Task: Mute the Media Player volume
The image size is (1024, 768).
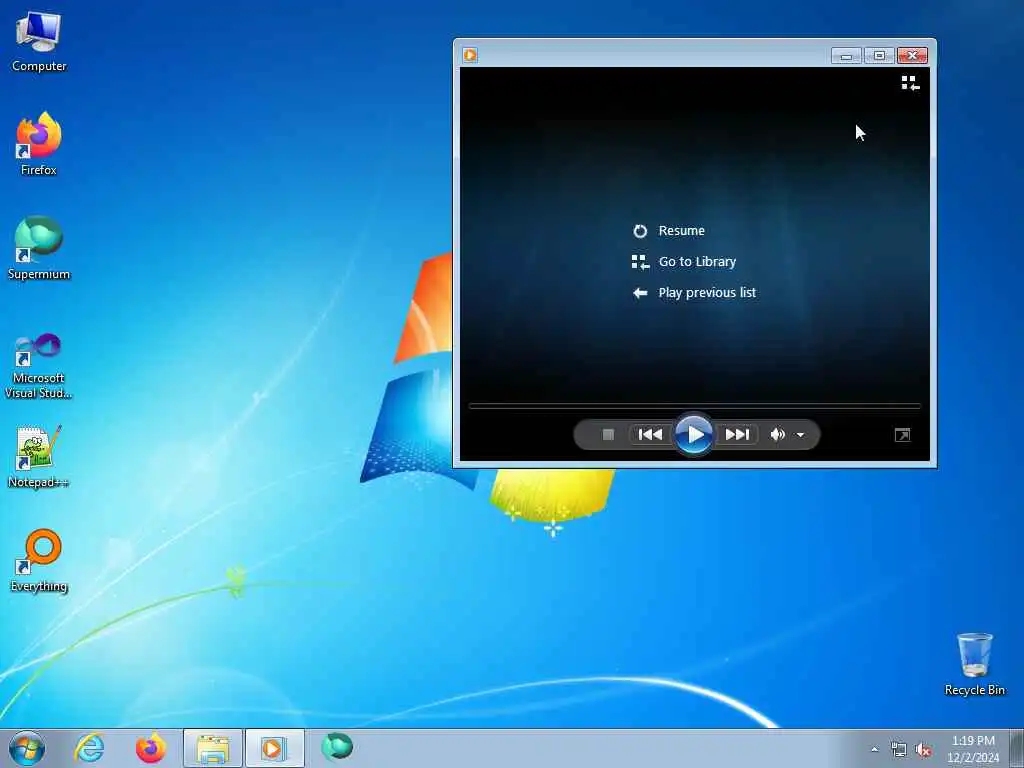Action: pos(777,434)
